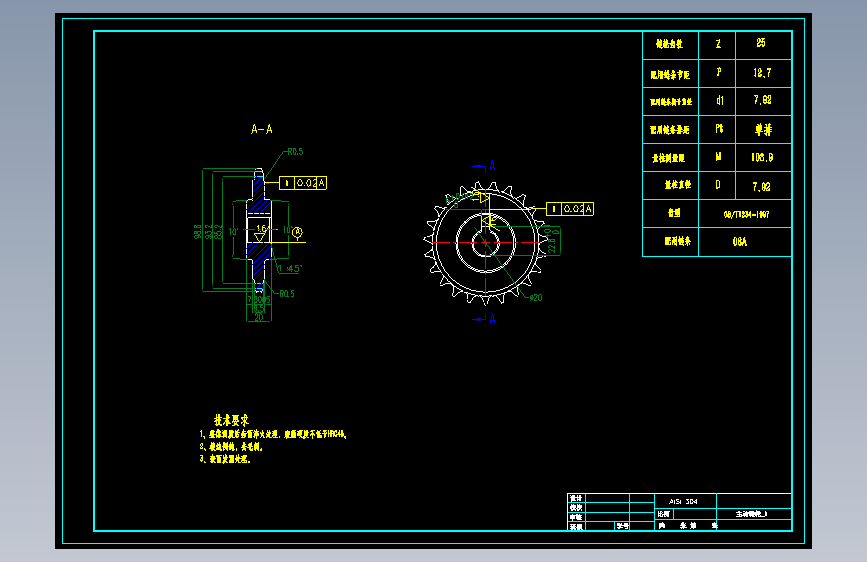Select the R0.5 radius label below the section

pos(286,294)
